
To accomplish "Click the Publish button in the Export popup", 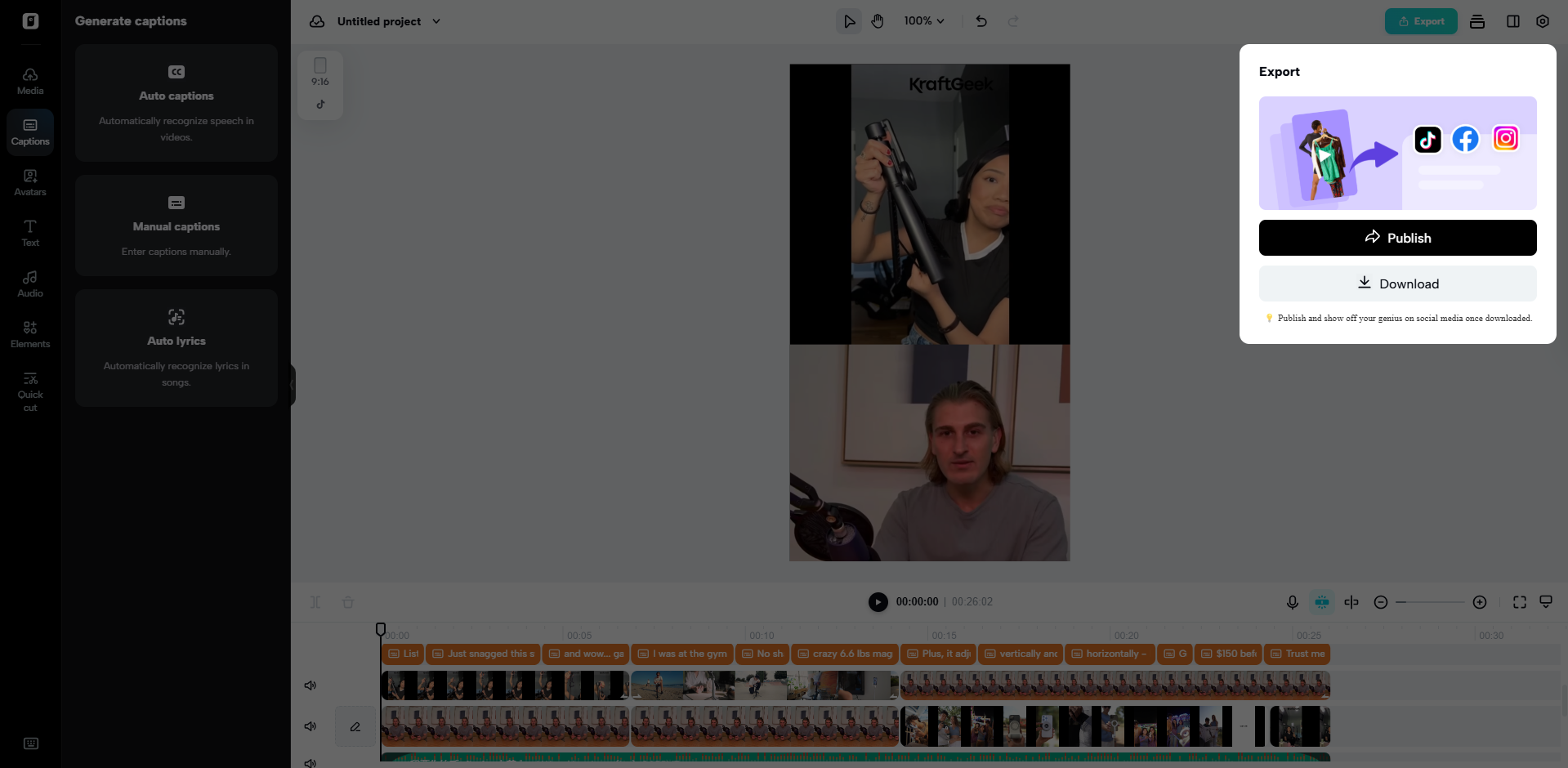I will coord(1397,238).
